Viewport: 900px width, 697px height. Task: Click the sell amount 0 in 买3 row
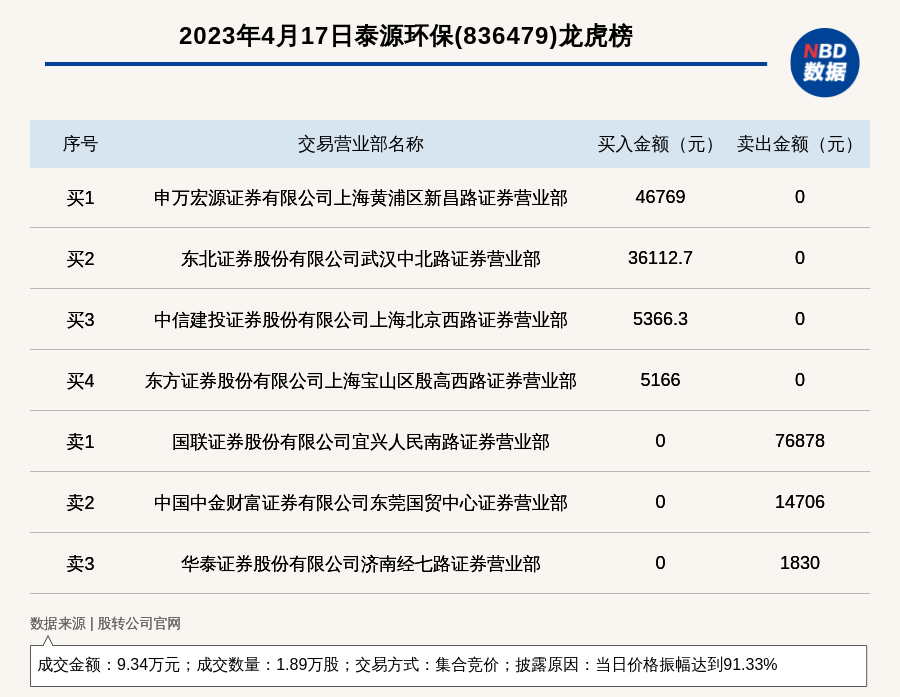[800, 319]
